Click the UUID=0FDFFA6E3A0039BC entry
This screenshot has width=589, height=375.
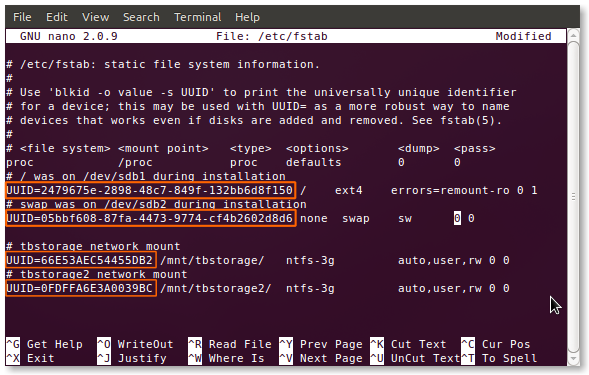(x=80, y=289)
